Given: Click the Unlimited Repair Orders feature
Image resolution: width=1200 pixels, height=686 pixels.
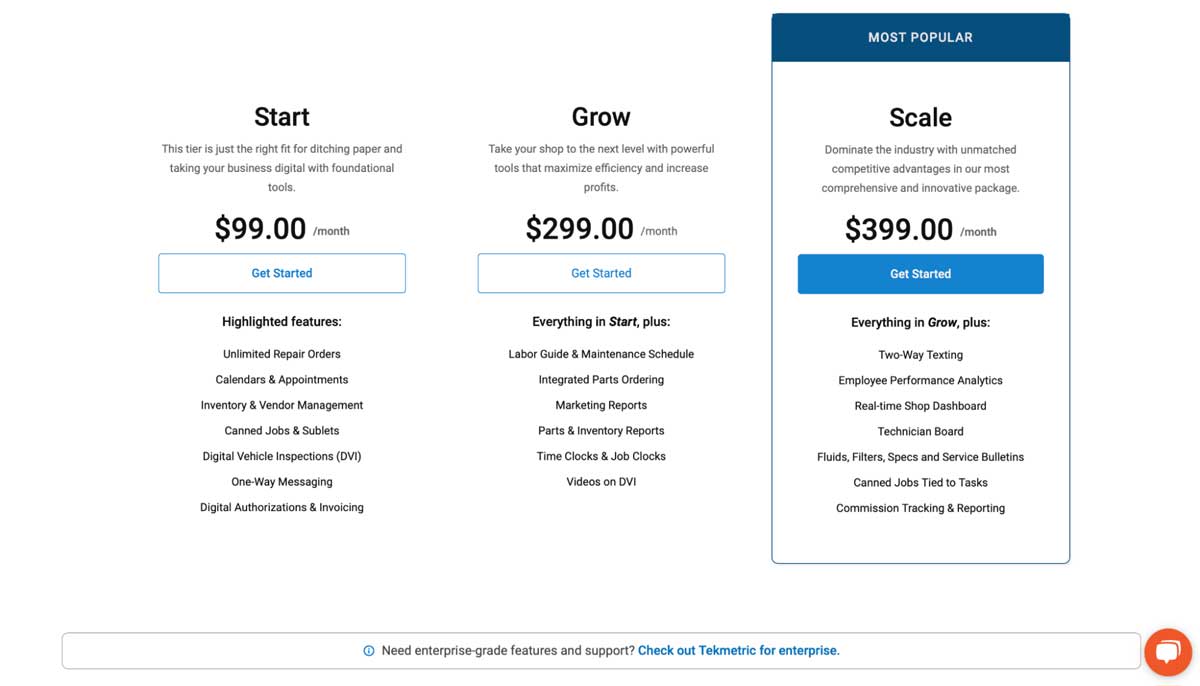Looking at the screenshot, I should tap(281, 353).
